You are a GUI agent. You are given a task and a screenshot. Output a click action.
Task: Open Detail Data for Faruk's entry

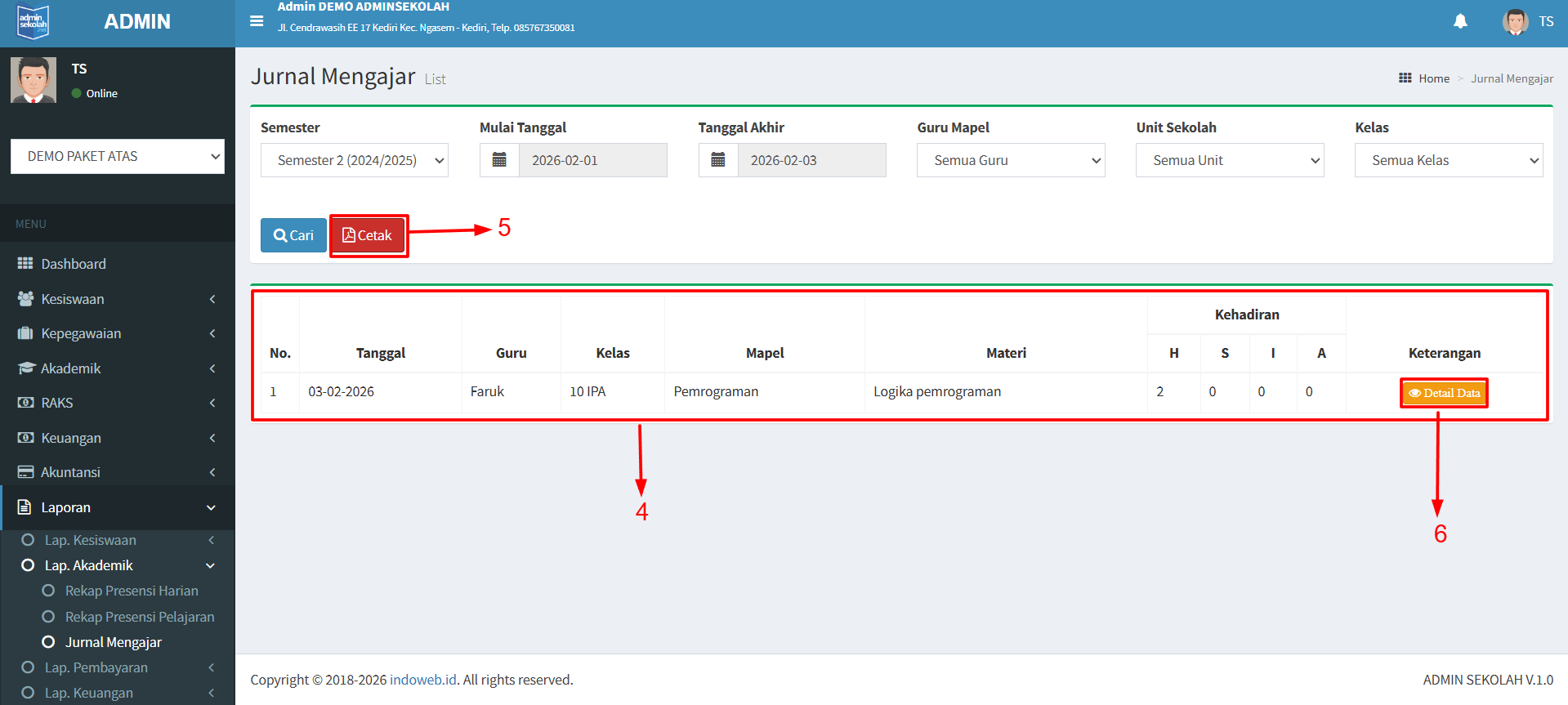coord(1444,393)
